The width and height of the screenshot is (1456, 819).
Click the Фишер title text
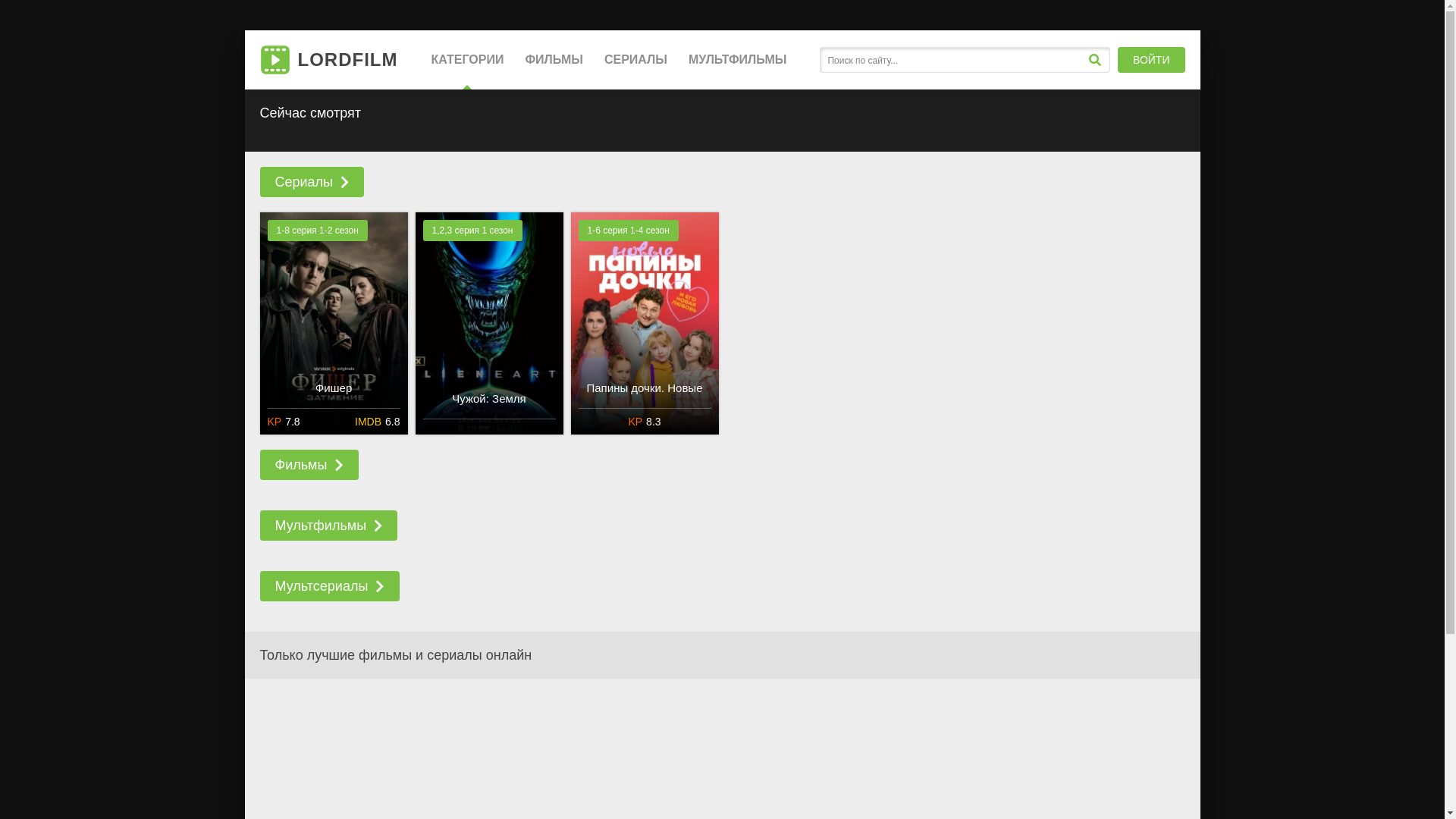pyautogui.click(x=334, y=388)
